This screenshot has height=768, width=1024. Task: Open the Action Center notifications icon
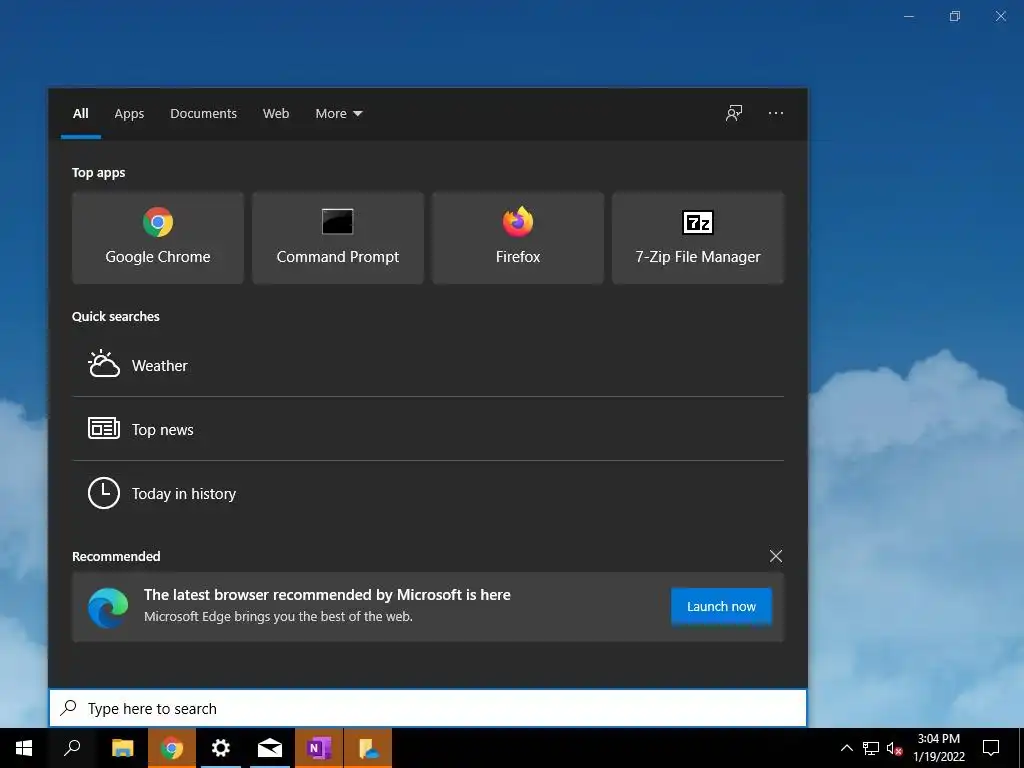[991, 748]
